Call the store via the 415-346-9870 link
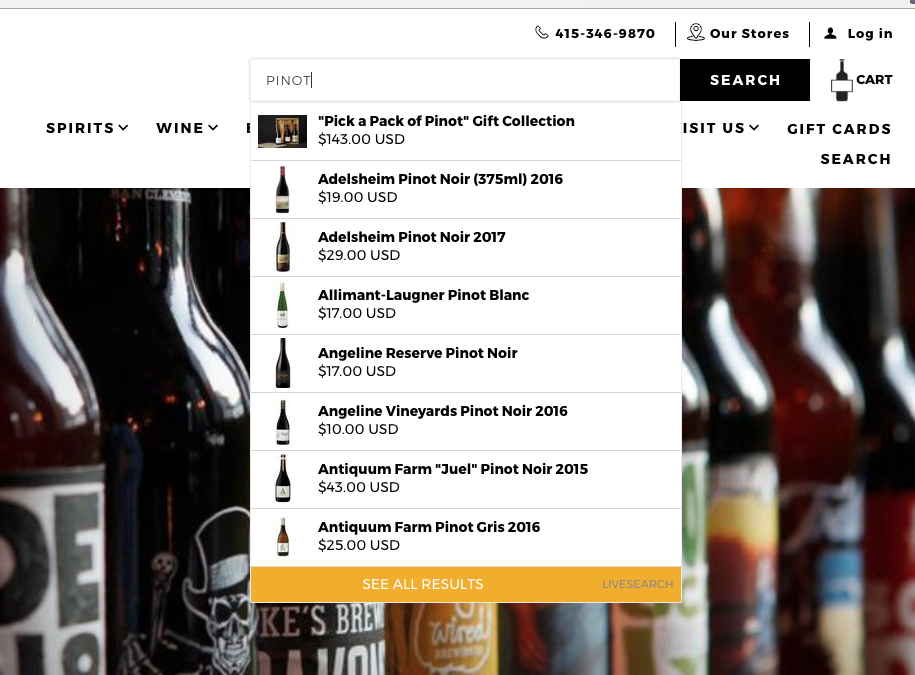Image resolution: width=915 pixels, height=675 pixels. click(604, 33)
